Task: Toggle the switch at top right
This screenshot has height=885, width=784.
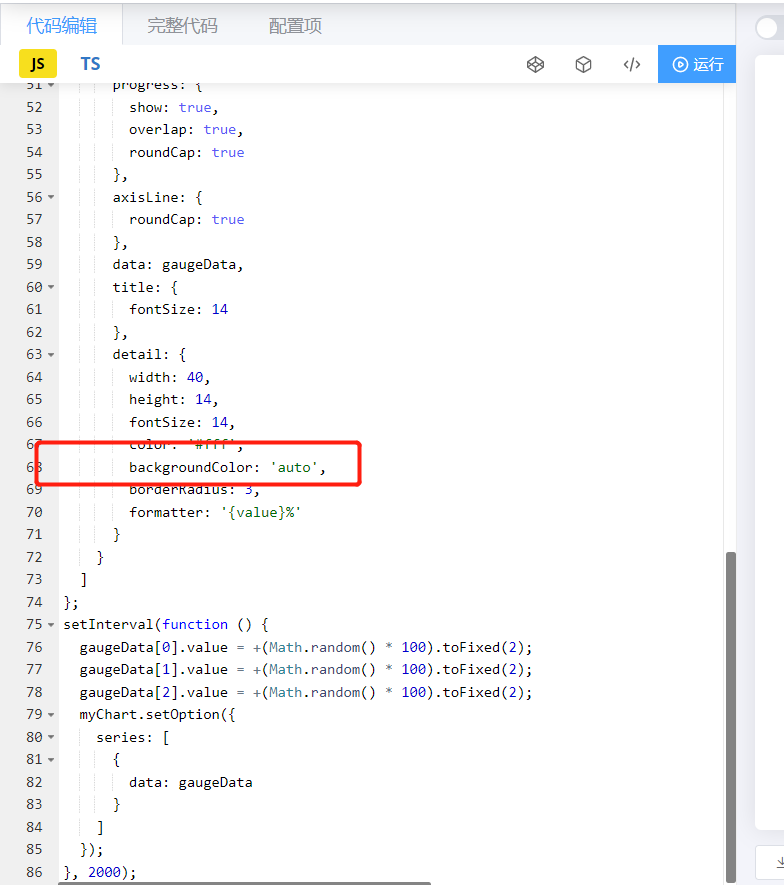Action: (x=769, y=28)
